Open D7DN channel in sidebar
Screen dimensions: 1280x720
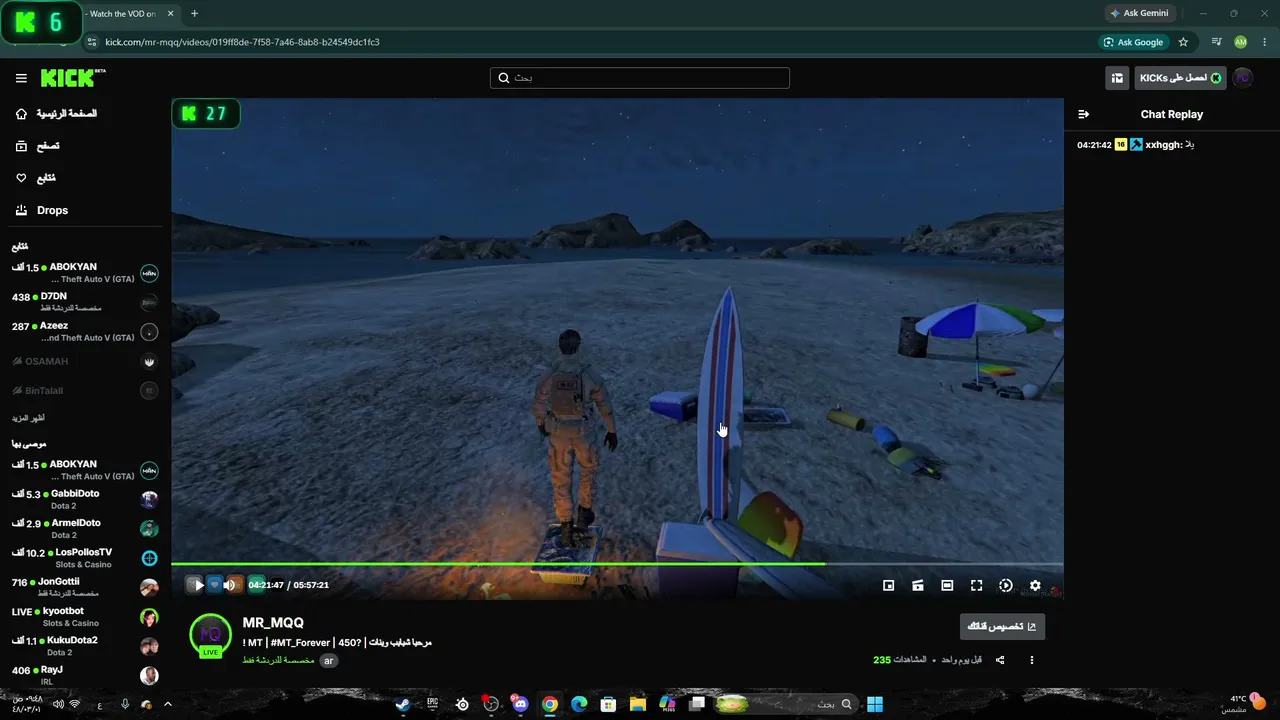click(85, 302)
